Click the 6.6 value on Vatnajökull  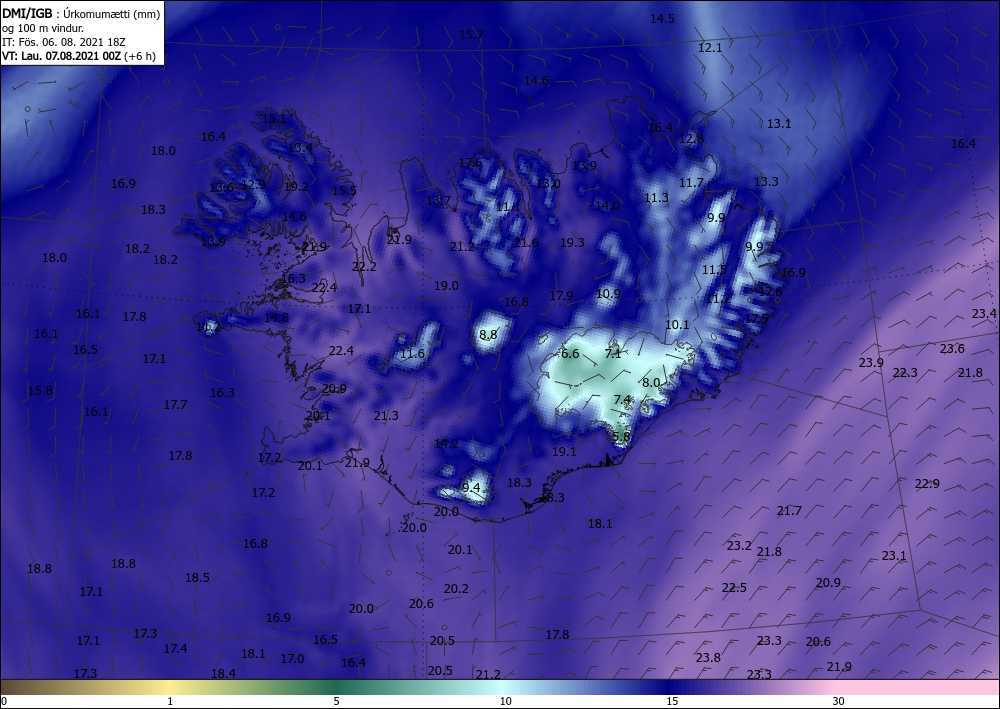[570, 353]
